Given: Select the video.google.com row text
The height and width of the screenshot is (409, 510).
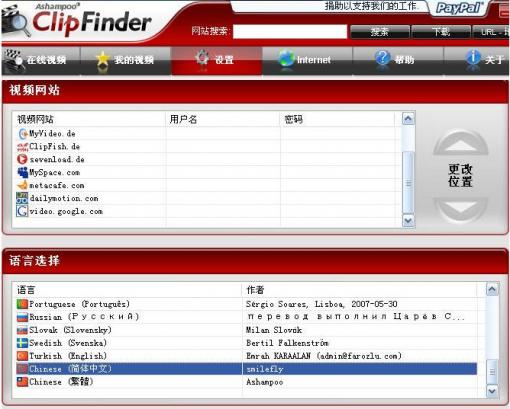Looking at the screenshot, I should click(x=66, y=211).
